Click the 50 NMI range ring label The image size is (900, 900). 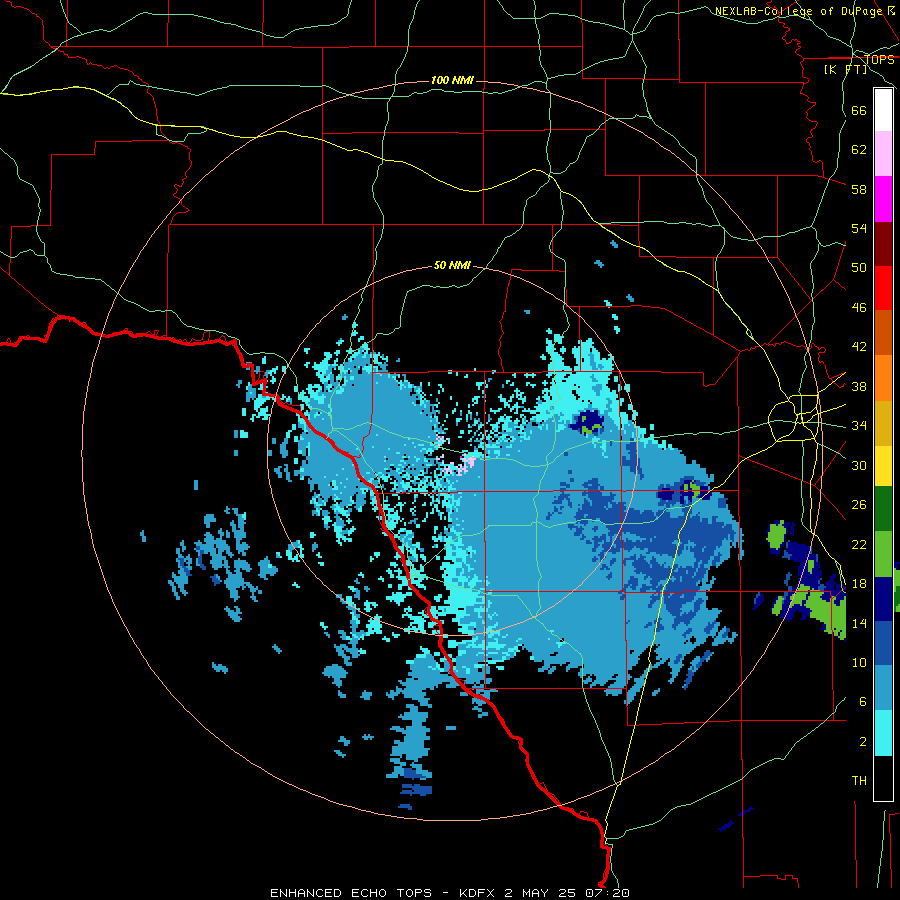click(452, 265)
